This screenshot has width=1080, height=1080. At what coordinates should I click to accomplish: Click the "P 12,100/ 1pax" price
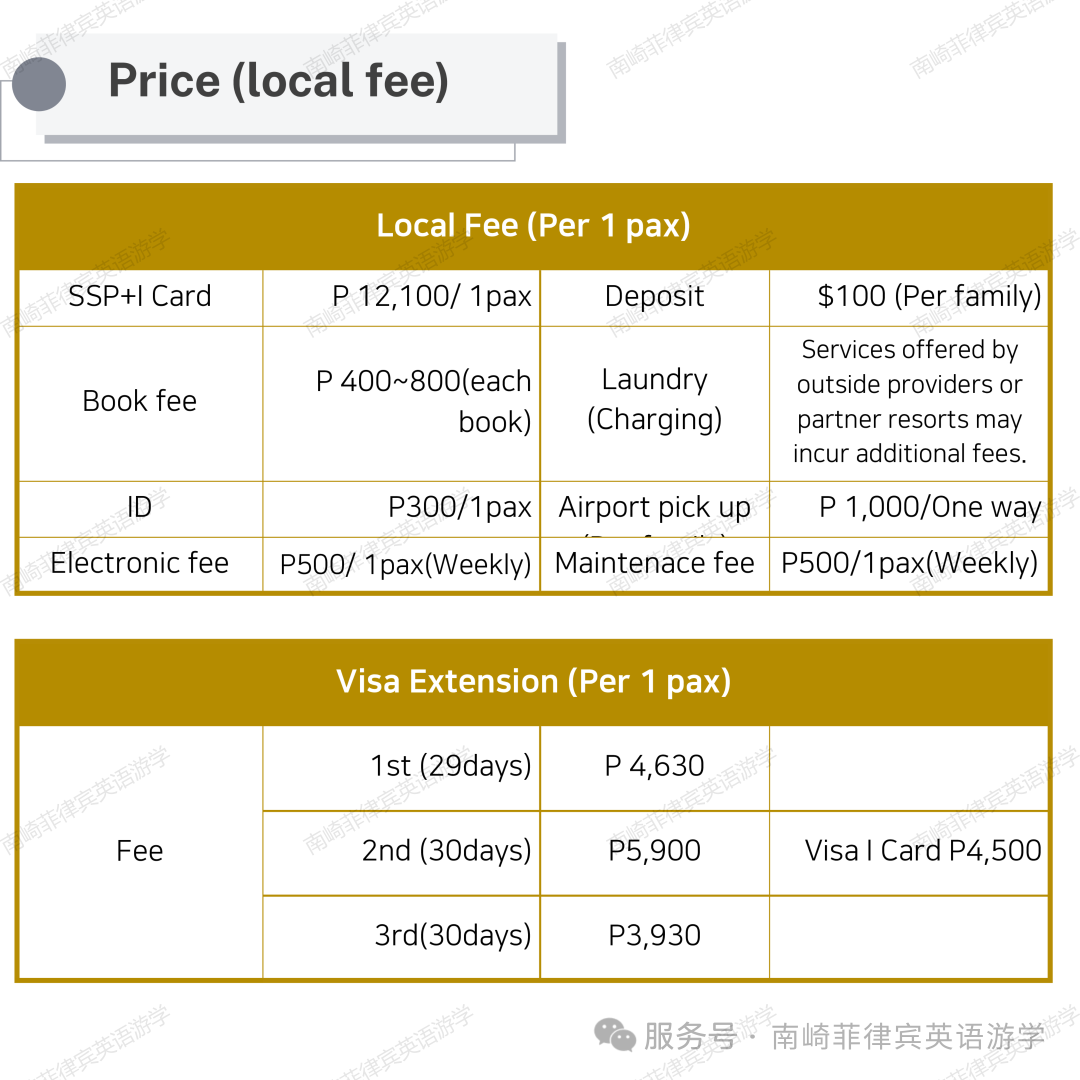(x=432, y=297)
